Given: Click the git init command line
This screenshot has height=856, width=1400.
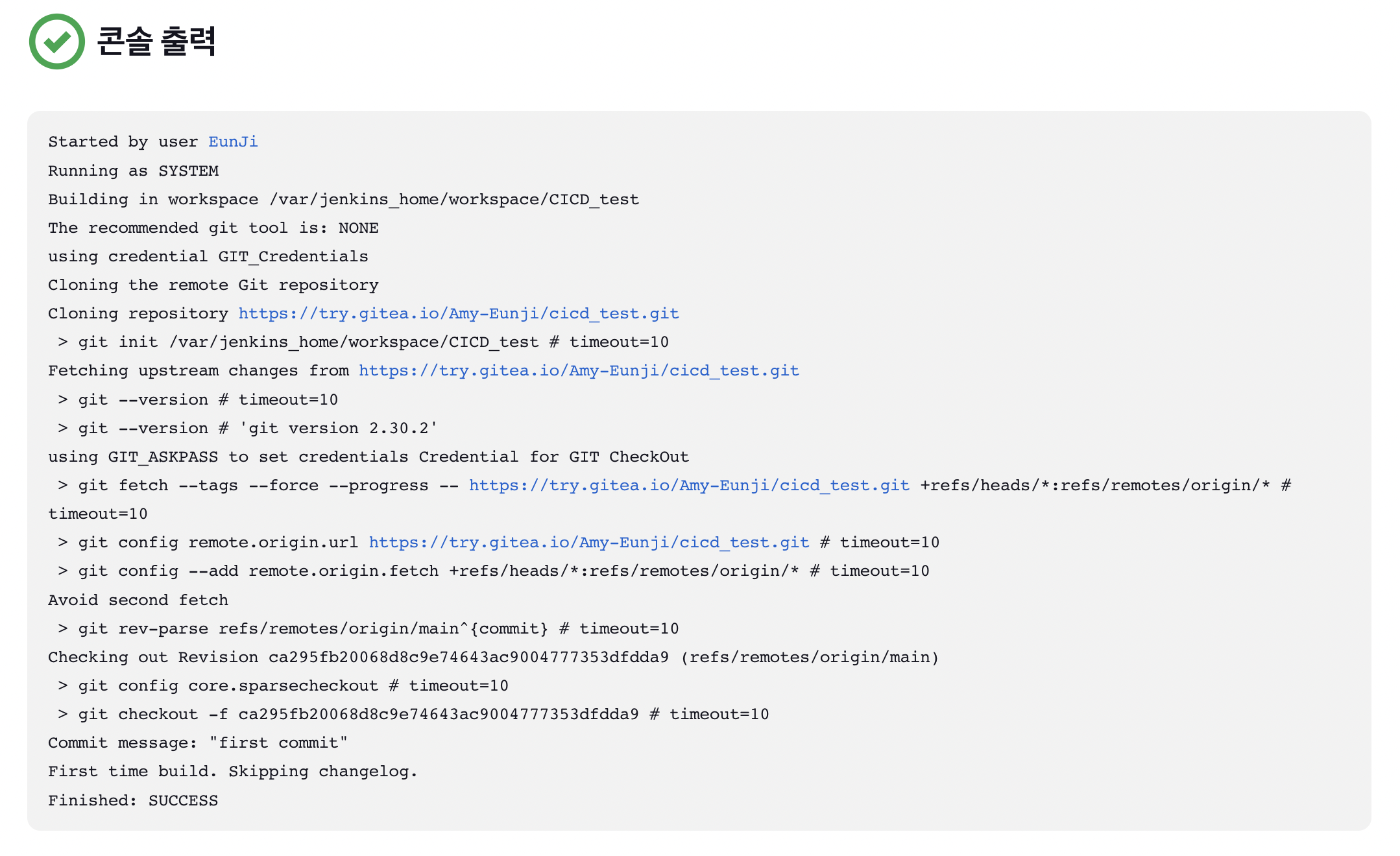Looking at the screenshot, I should (363, 342).
